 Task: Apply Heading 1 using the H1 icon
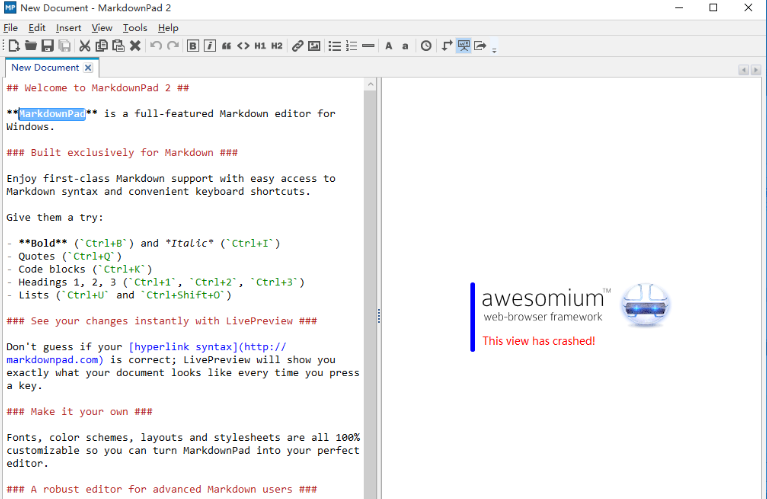(x=260, y=46)
